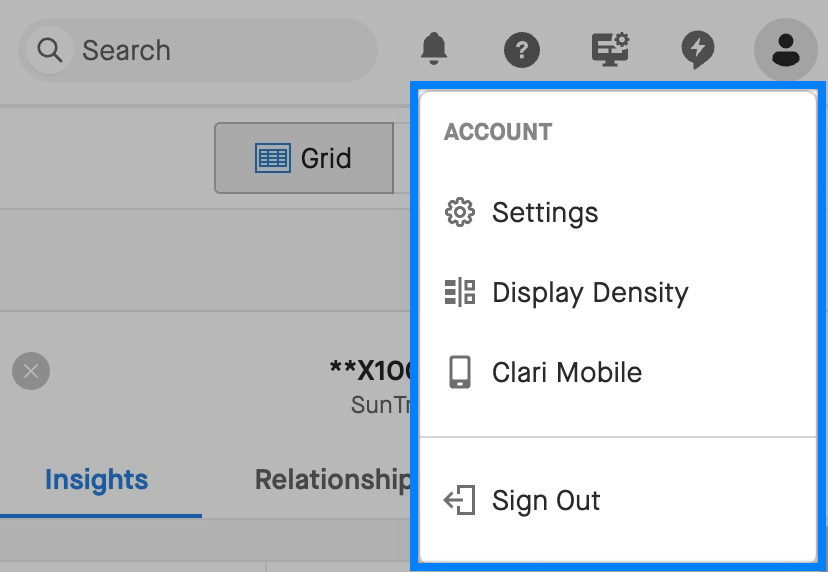This screenshot has width=828, height=572.
Task: Click the Sign Out arrow icon
Action: click(459, 500)
